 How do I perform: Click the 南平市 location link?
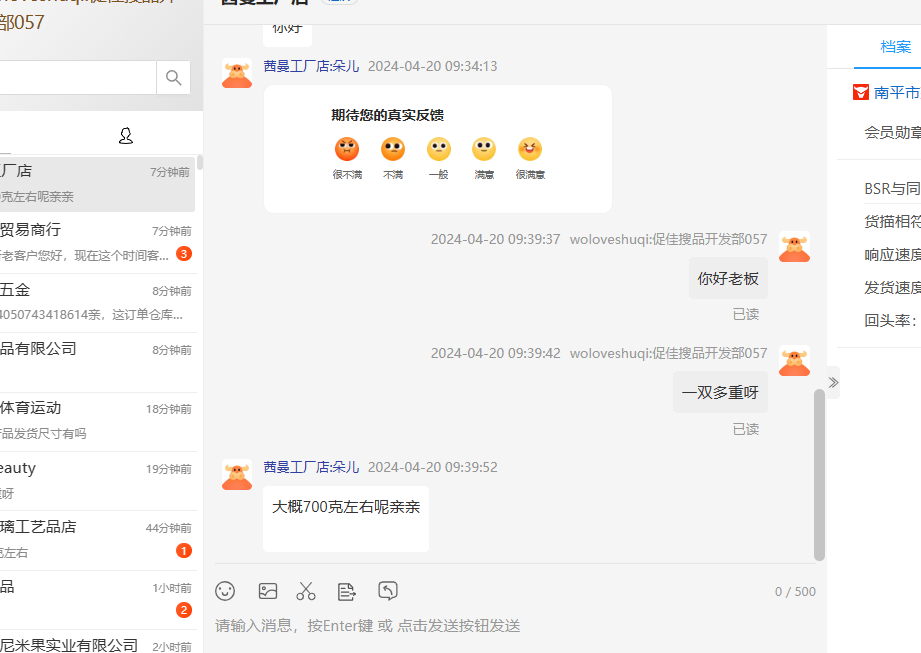(x=896, y=92)
